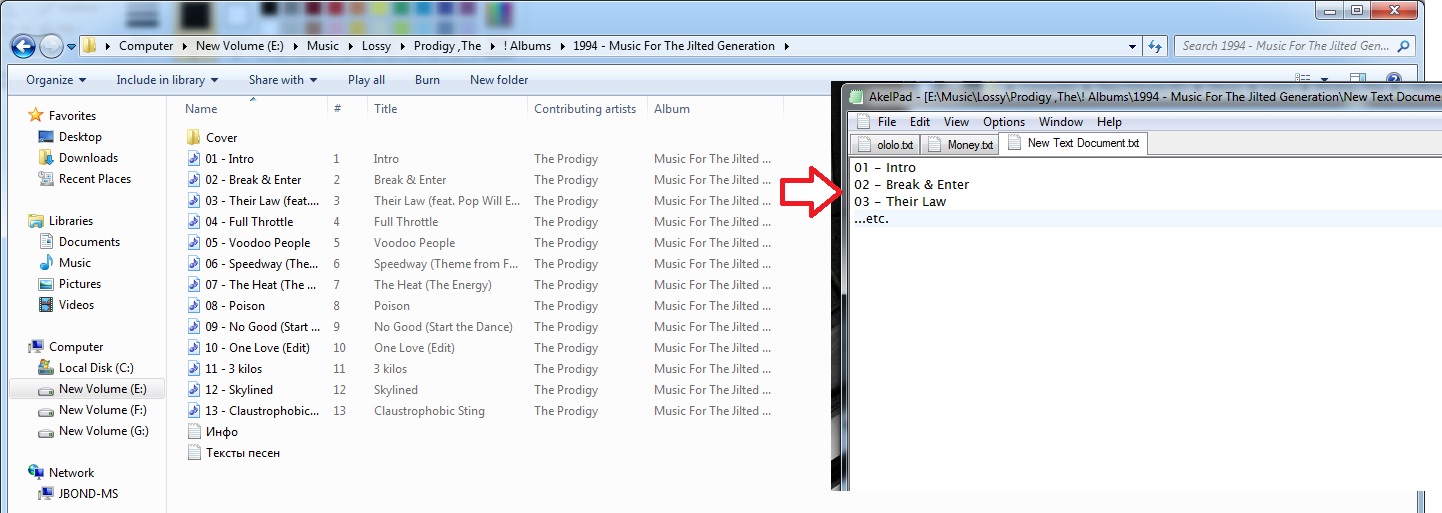Select the audio file icon for 01 - Intro

(194, 159)
